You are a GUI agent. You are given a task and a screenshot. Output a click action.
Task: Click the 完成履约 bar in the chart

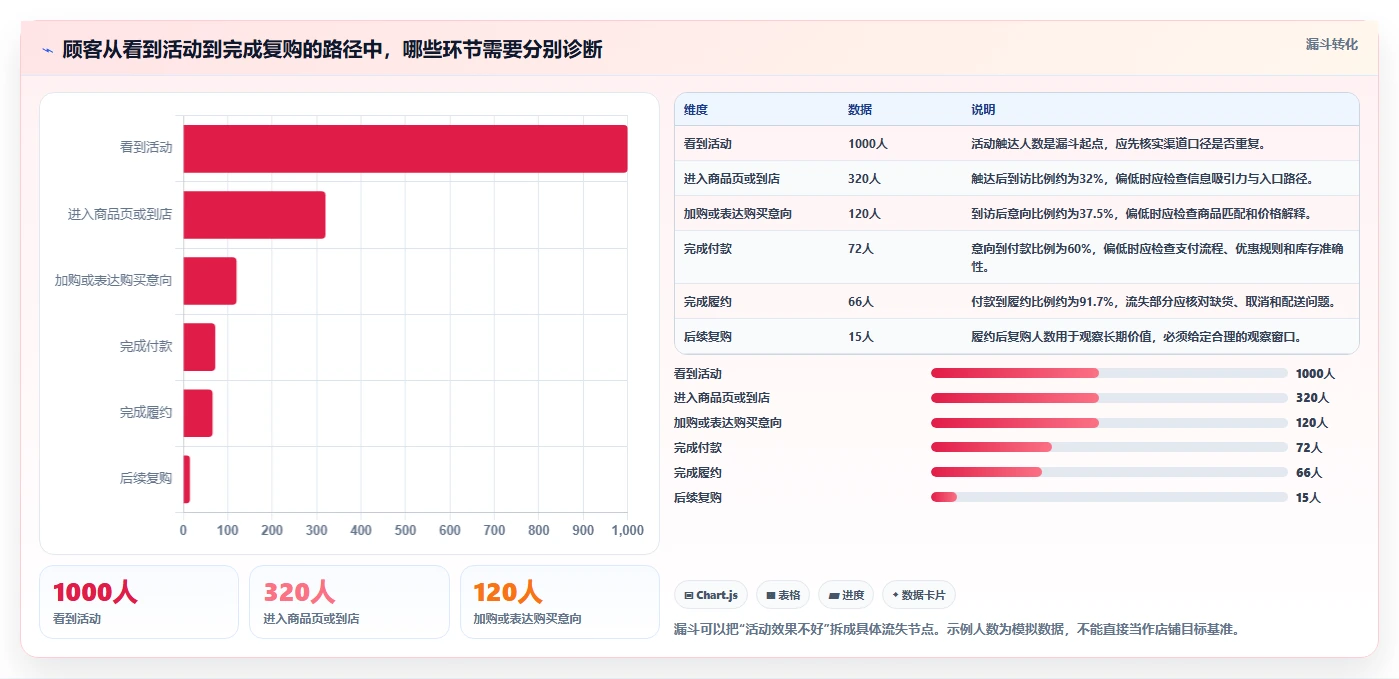[x=198, y=413]
